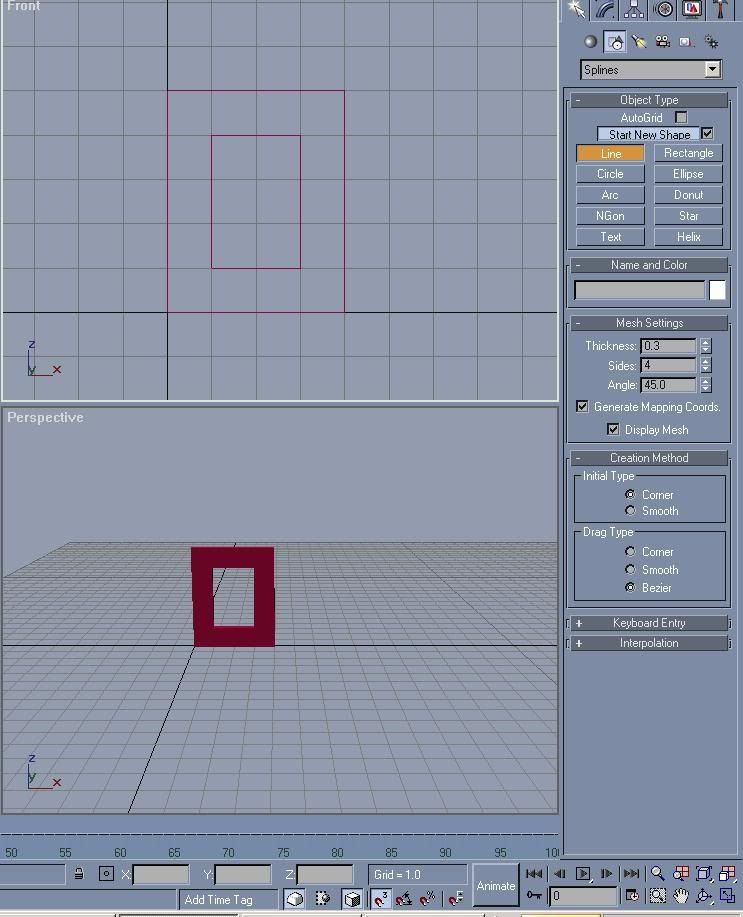
Task: Open the Hierarchy panel tab
Action: pos(634,10)
